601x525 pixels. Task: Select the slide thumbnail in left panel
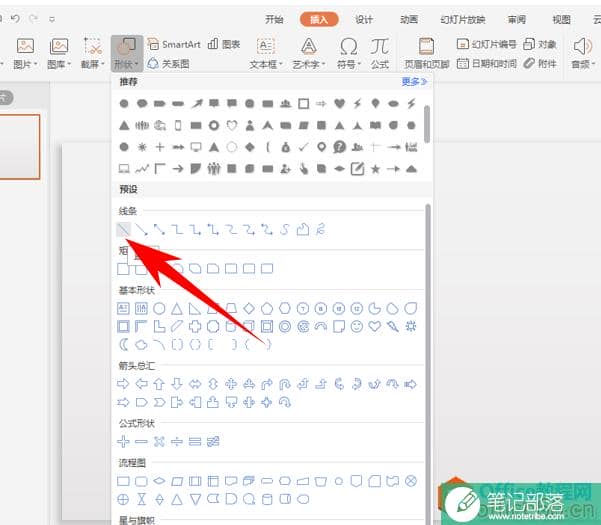[x=19, y=146]
